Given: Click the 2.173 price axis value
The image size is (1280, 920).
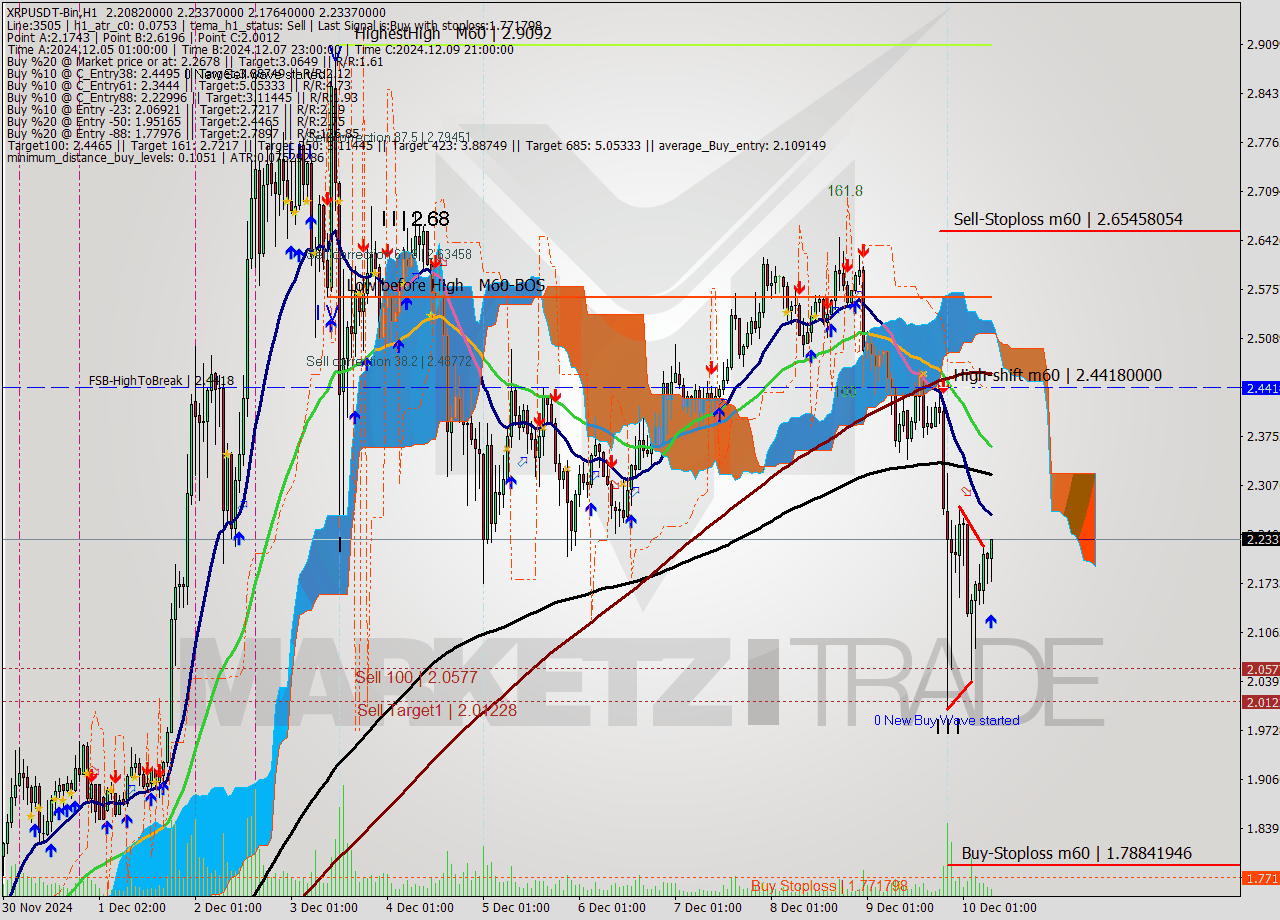Looking at the screenshot, I should tap(1262, 583).
